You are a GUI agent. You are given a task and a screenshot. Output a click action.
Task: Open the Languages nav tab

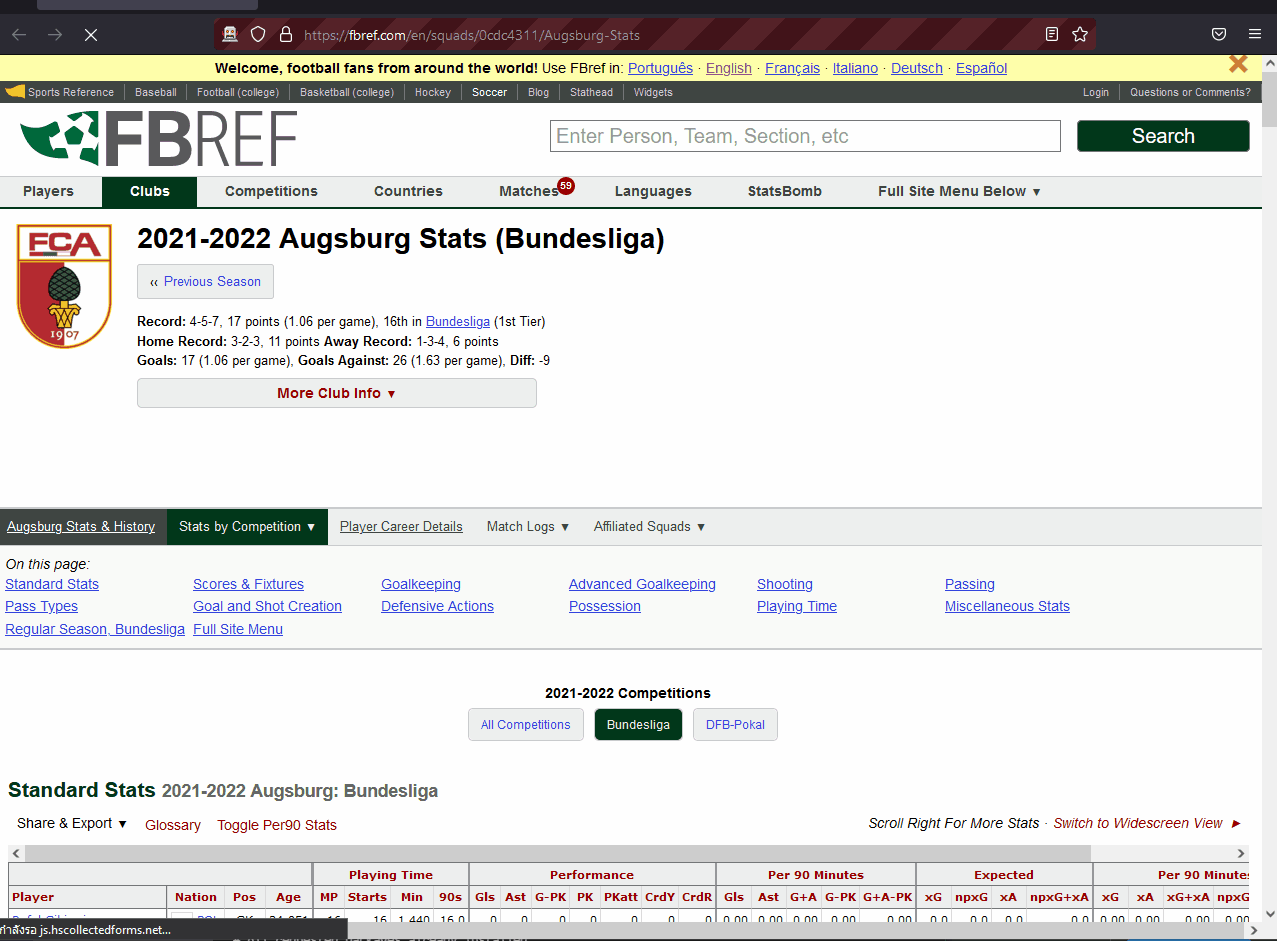653,191
